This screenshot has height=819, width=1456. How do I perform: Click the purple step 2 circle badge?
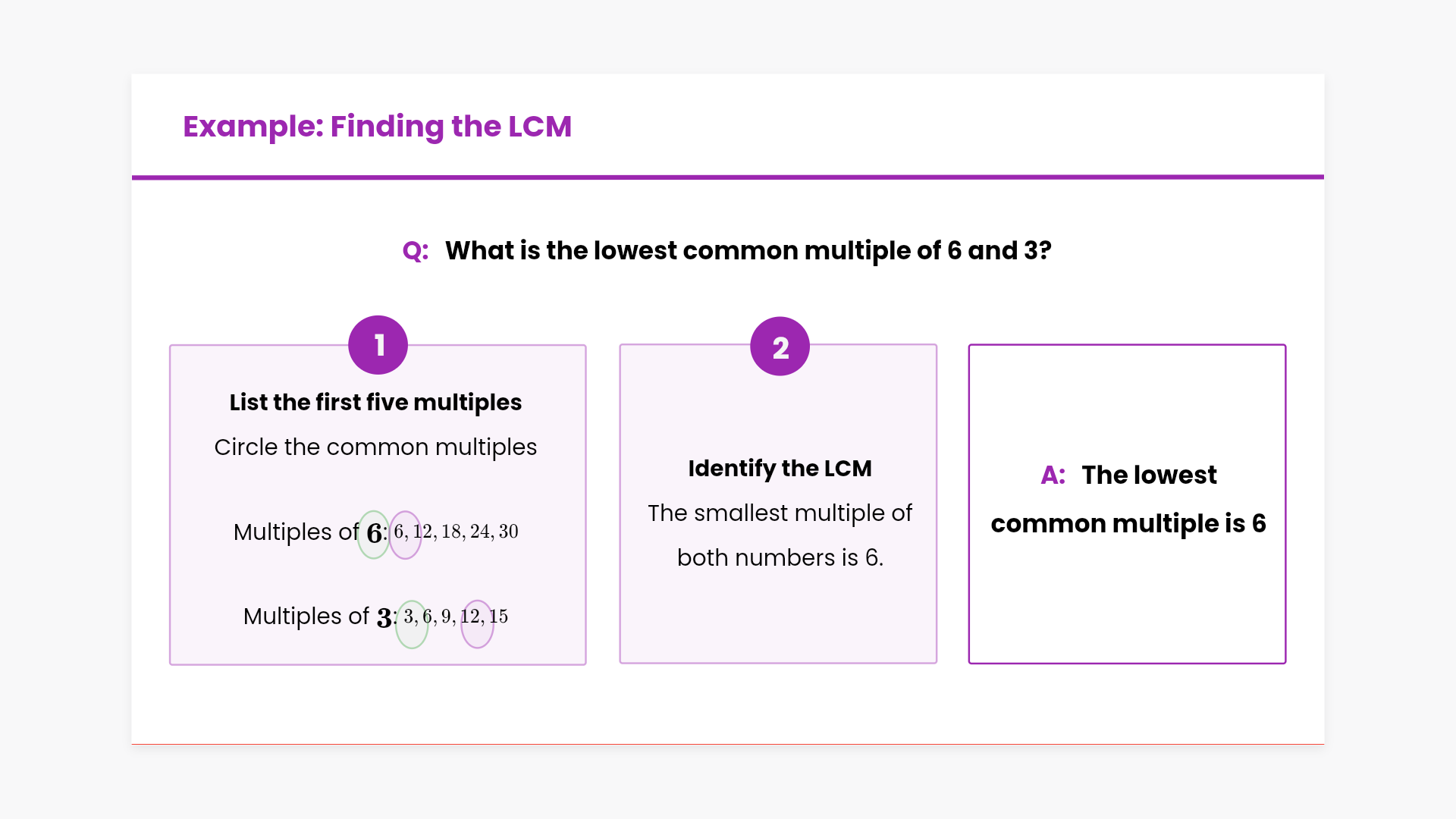(x=780, y=347)
